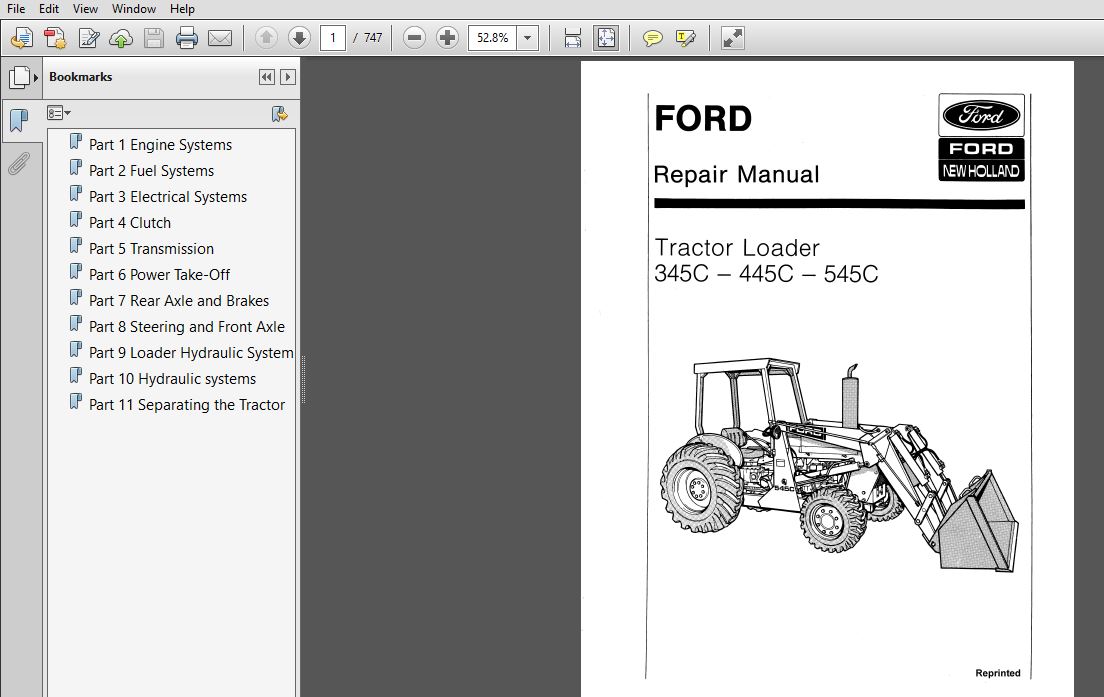1104x697 pixels.
Task: Click the 345C – 445C – 545C text
Action: tap(766, 274)
